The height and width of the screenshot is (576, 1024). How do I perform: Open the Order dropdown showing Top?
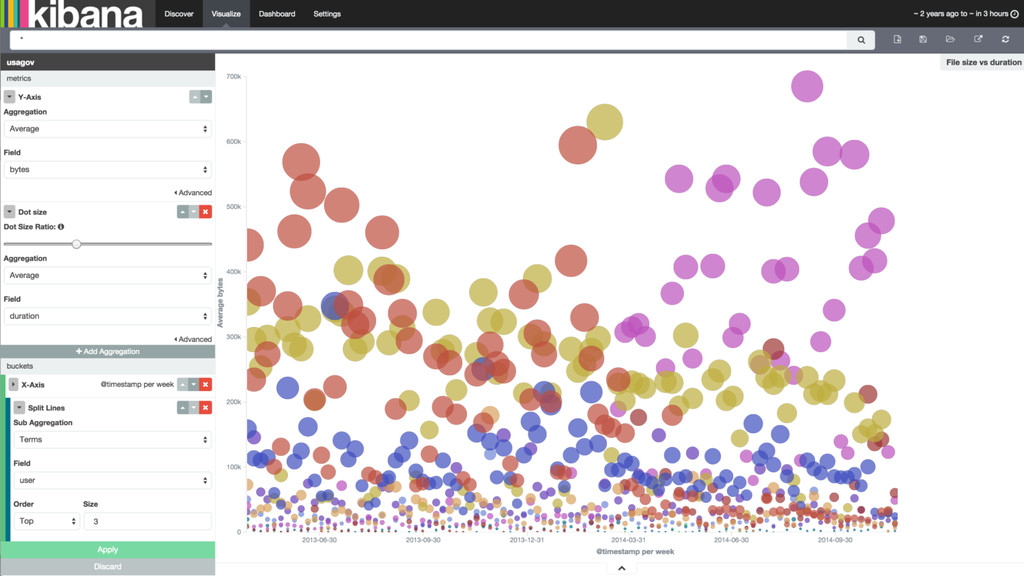click(46, 520)
